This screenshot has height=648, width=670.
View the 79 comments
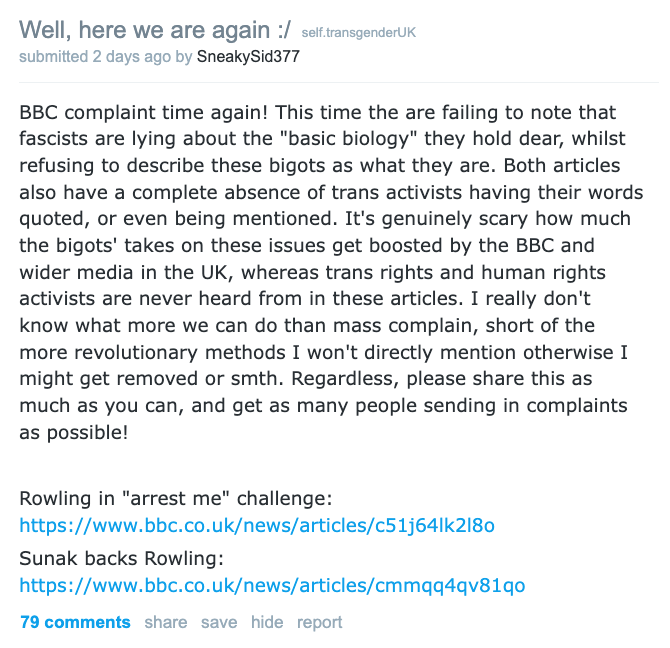[75, 622]
